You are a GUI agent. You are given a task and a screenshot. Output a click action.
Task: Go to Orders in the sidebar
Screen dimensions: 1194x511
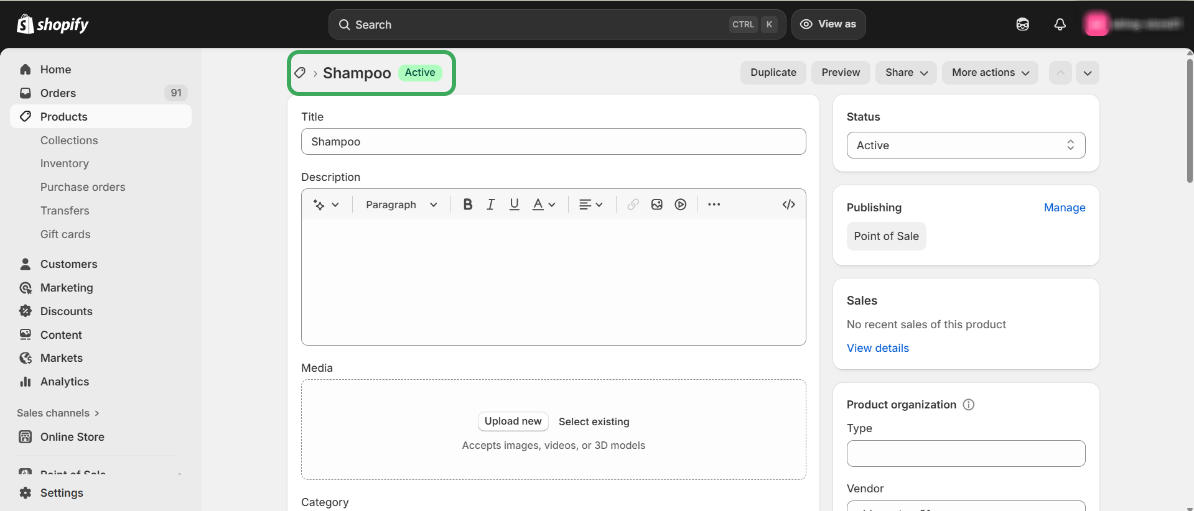tap(58, 93)
